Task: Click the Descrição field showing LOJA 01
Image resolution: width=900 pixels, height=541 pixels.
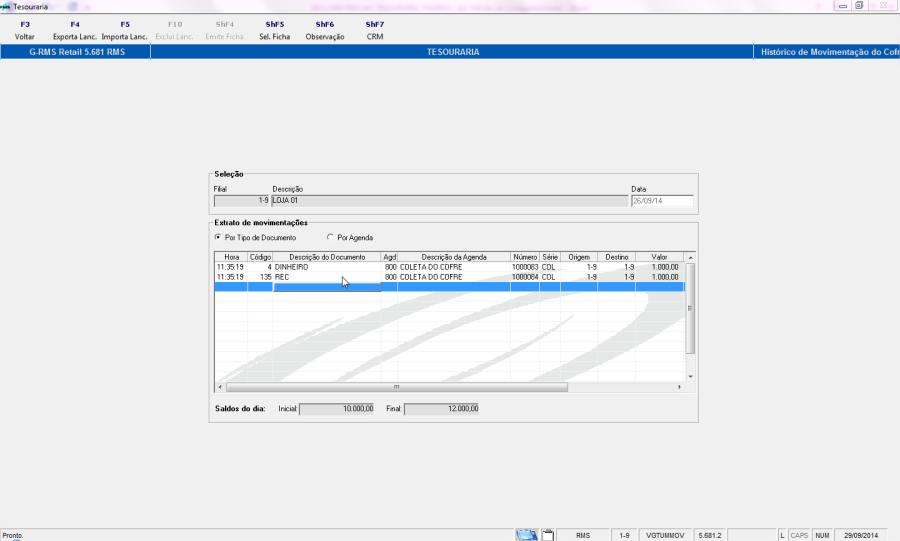Action: [x=450, y=201]
